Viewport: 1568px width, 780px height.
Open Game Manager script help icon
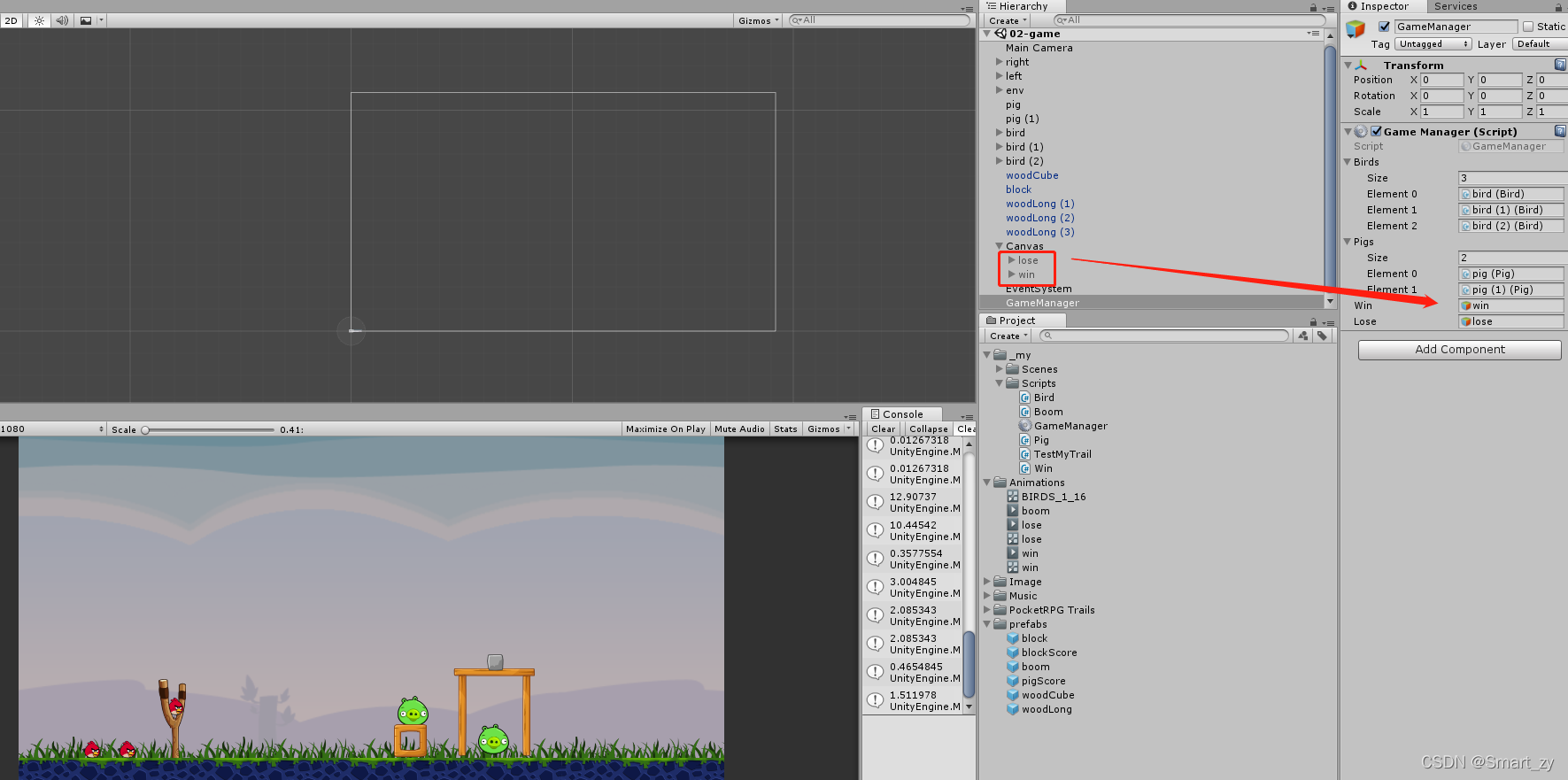(x=1560, y=131)
